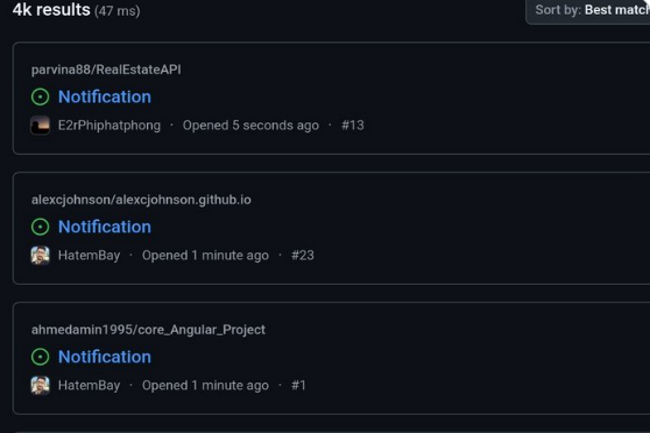
Task: Click the open-issue icon in the alexcjohnson.github.io result
Action: [40, 227]
